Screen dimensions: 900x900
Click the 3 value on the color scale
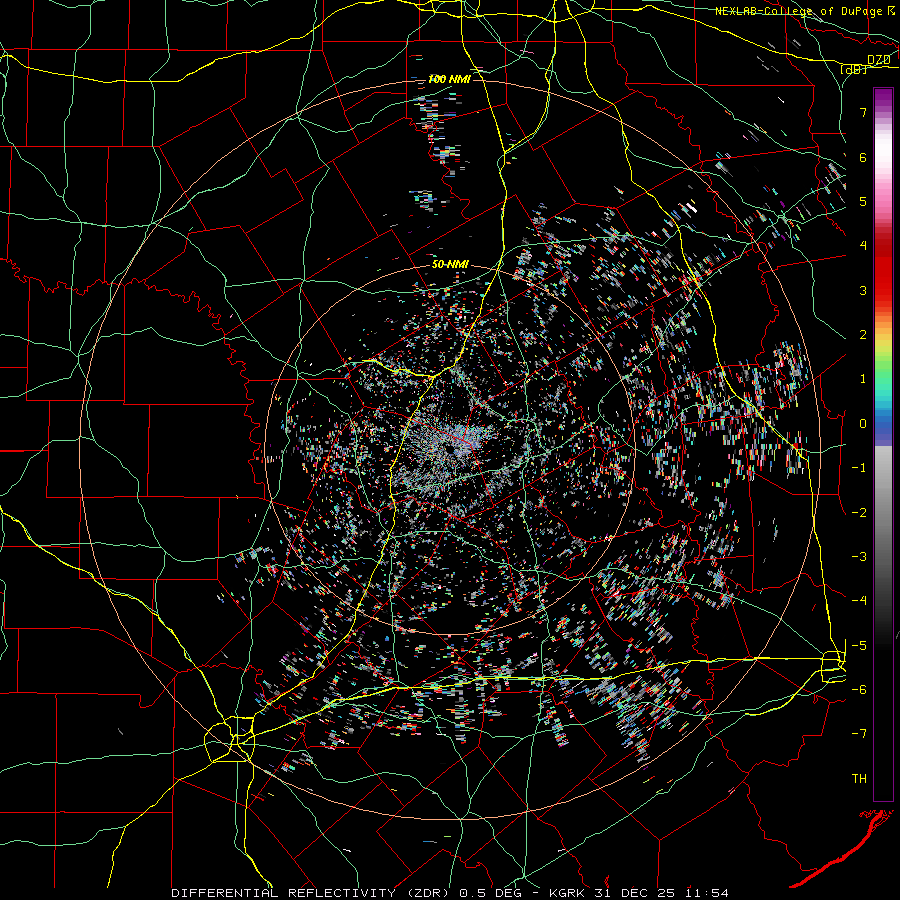(863, 290)
